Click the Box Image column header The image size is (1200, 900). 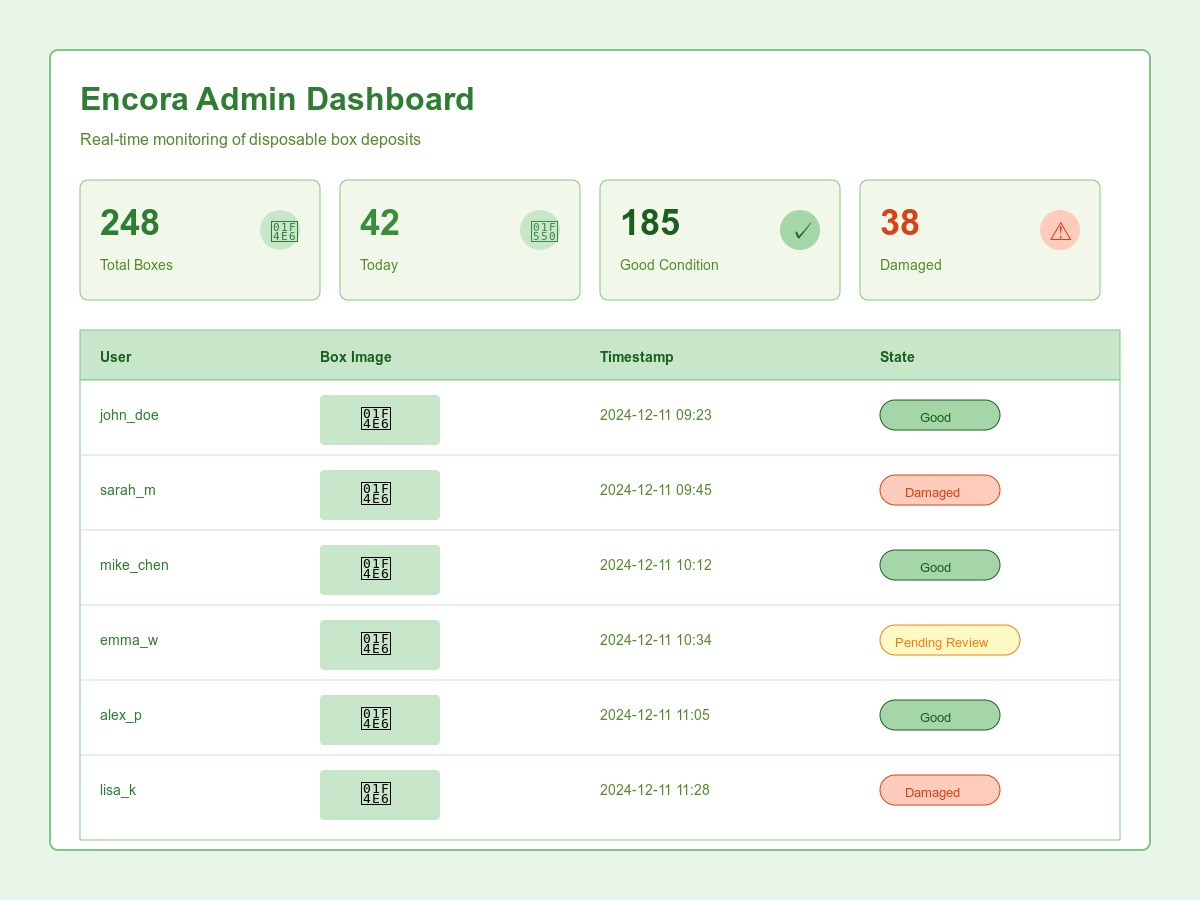point(356,357)
